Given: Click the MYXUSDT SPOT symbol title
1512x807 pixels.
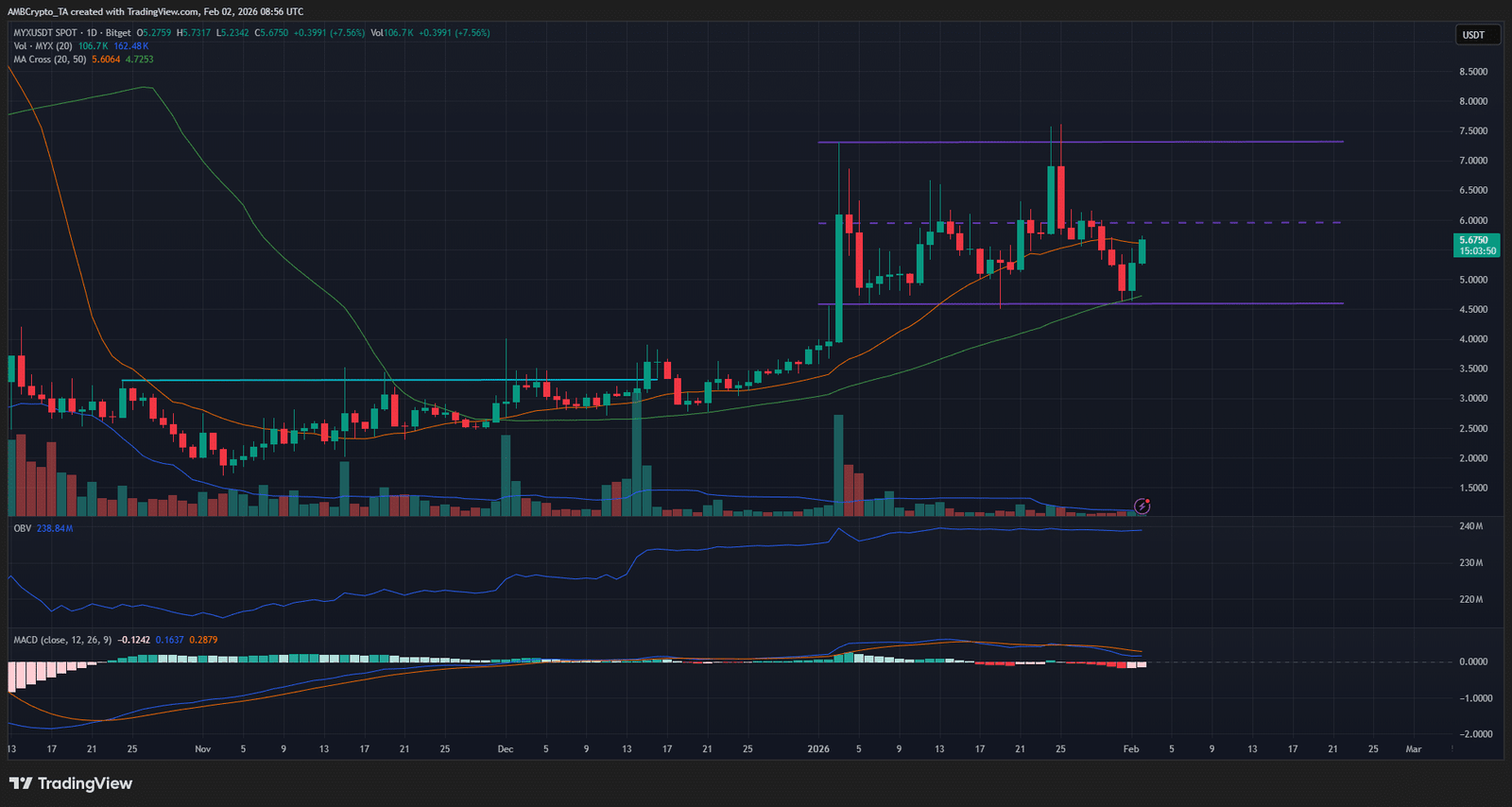Looking at the screenshot, I should [44, 33].
